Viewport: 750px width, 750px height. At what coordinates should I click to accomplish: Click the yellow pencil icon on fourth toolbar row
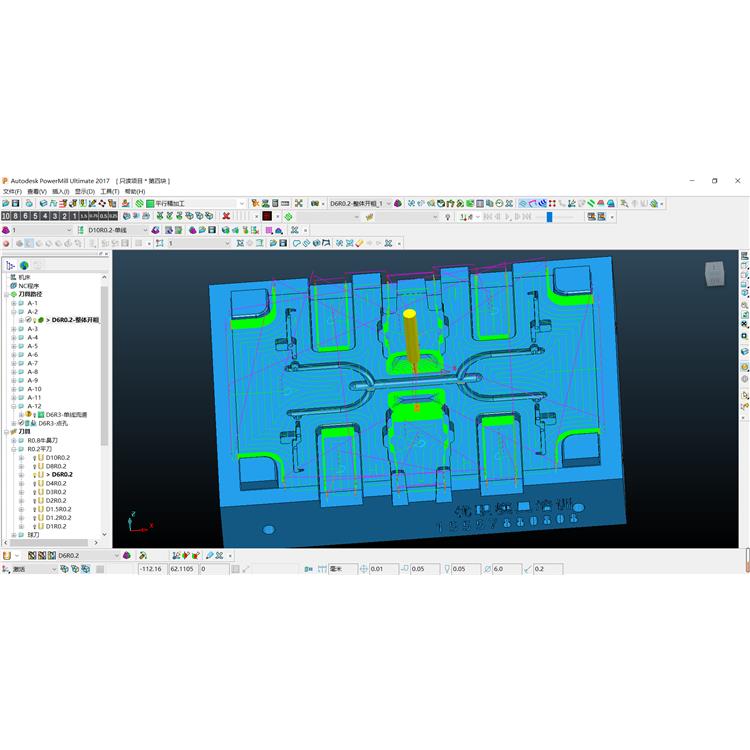[360, 243]
